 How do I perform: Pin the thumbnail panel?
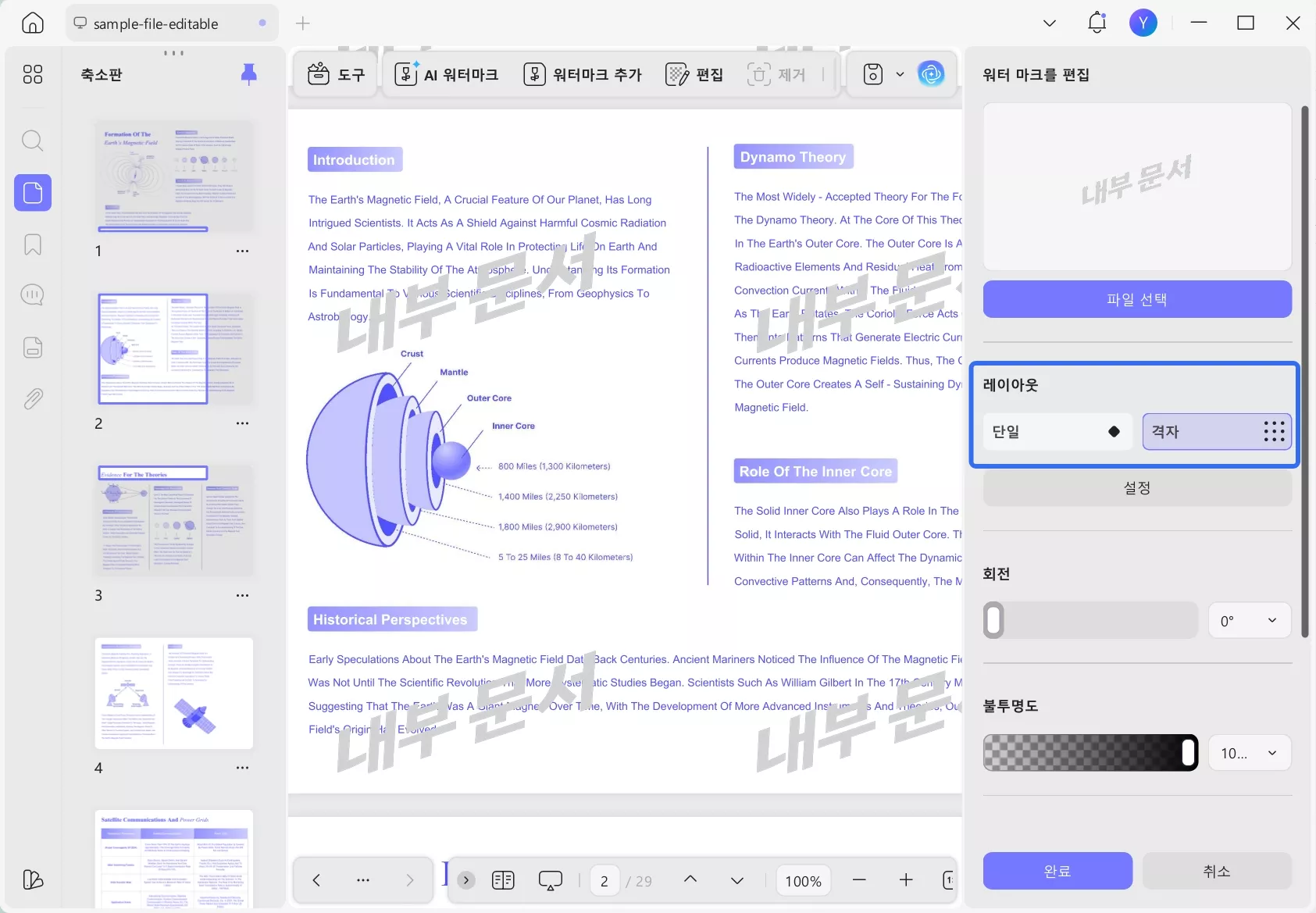tap(248, 74)
